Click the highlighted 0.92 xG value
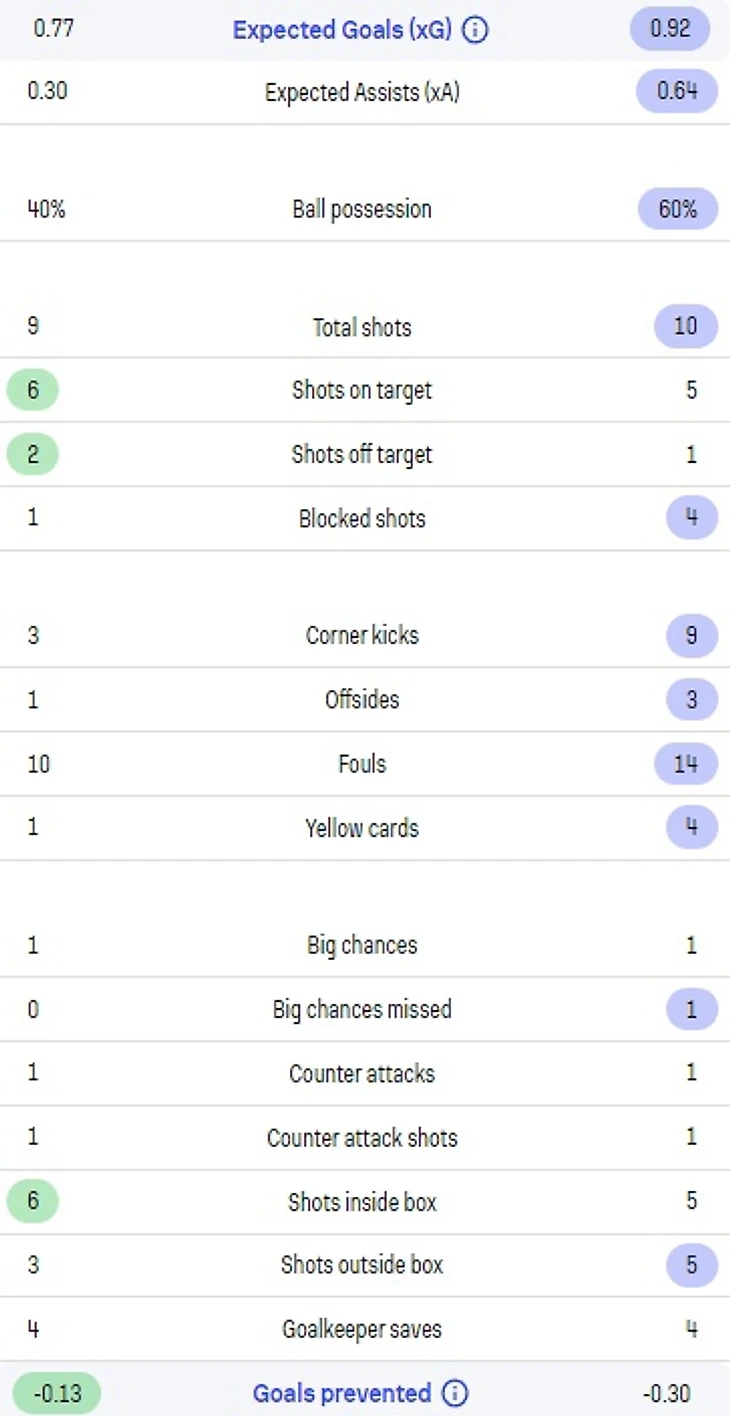The height and width of the screenshot is (1416, 730). point(670,29)
